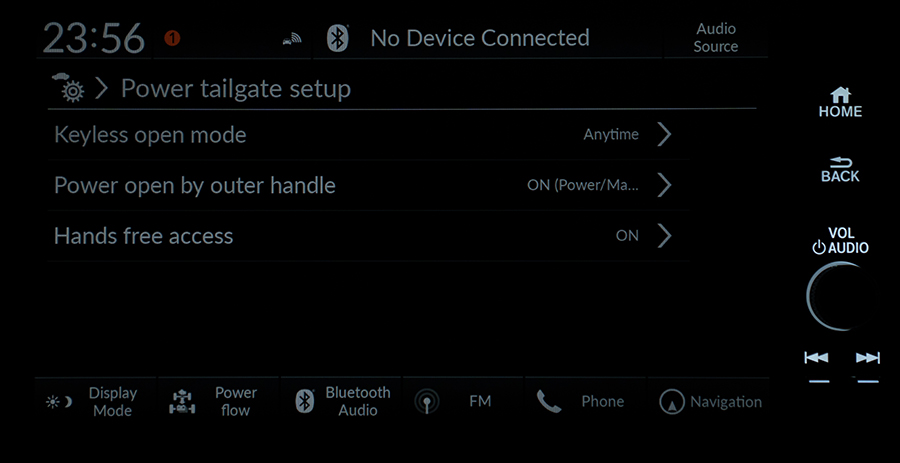This screenshot has width=900, height=463.
Task: Open the Phone shortcut
Action: click(x=585, y=402)
